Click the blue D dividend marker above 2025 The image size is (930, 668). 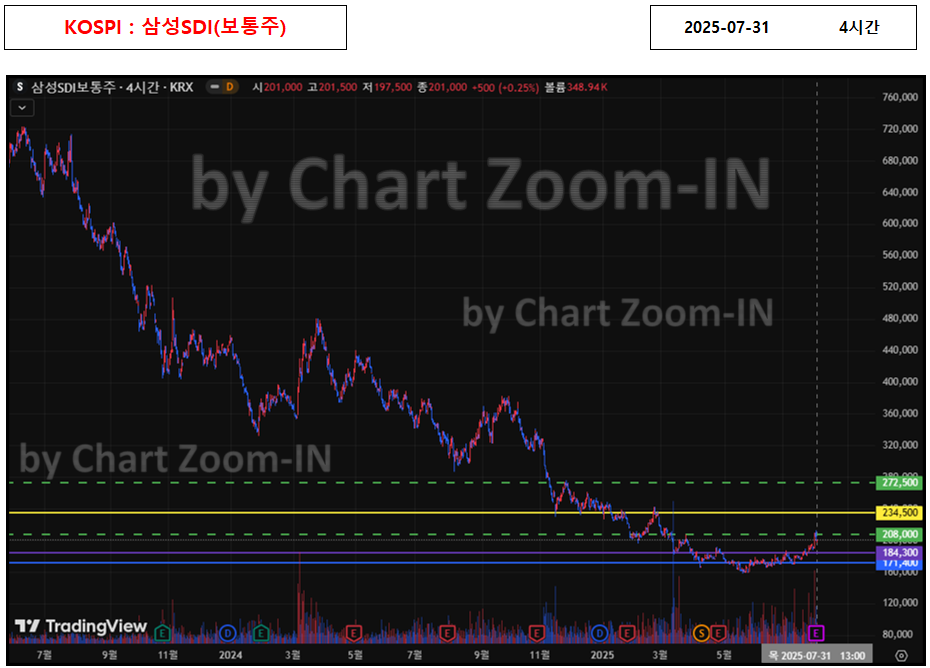pyautogui.click(x=600, y=634)
